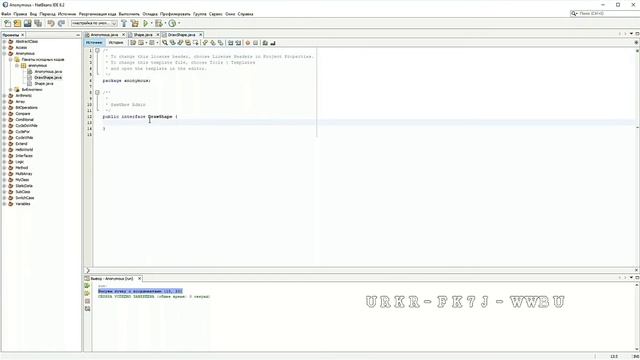Click the Search icon in quick search box
This screenshot has height=360, width=640.
click(573, 13)
